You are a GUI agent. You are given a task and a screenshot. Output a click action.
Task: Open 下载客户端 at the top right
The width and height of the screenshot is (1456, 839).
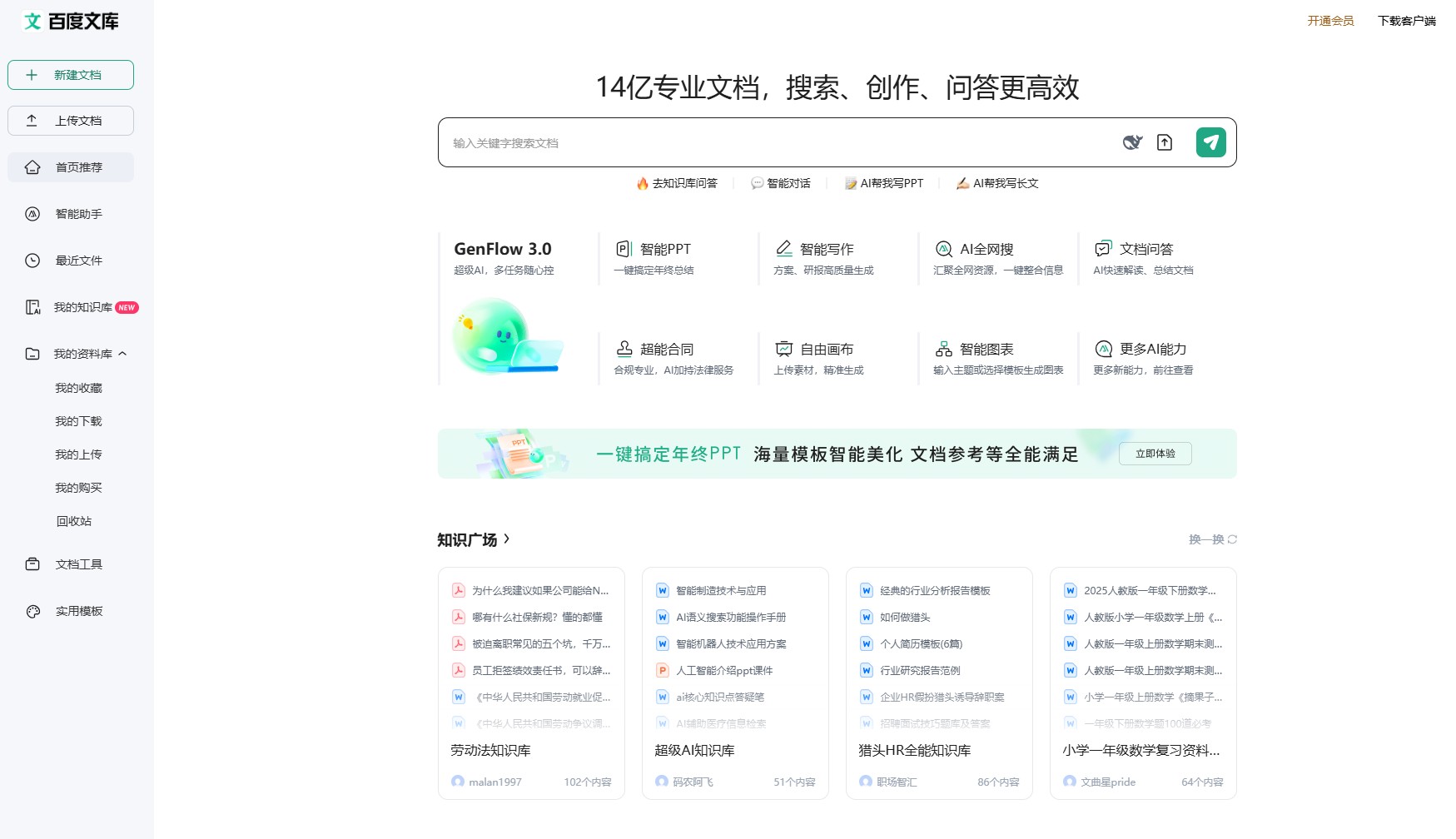(x=1407, y=21)
